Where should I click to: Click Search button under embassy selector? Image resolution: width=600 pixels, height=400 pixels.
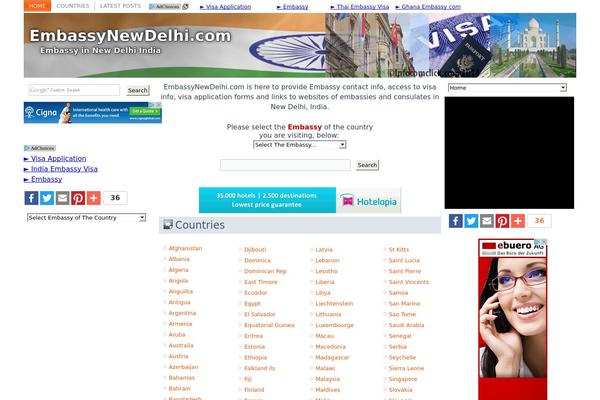[x=367, y=165]
